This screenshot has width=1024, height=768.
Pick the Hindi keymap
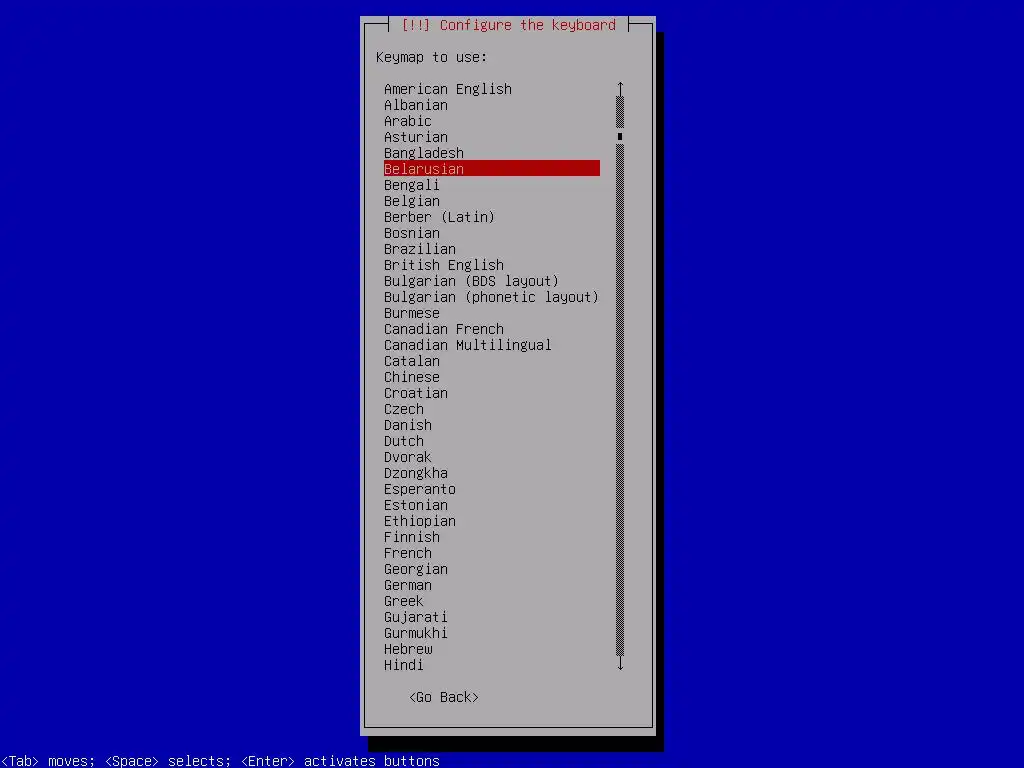(x=492, y=665)
